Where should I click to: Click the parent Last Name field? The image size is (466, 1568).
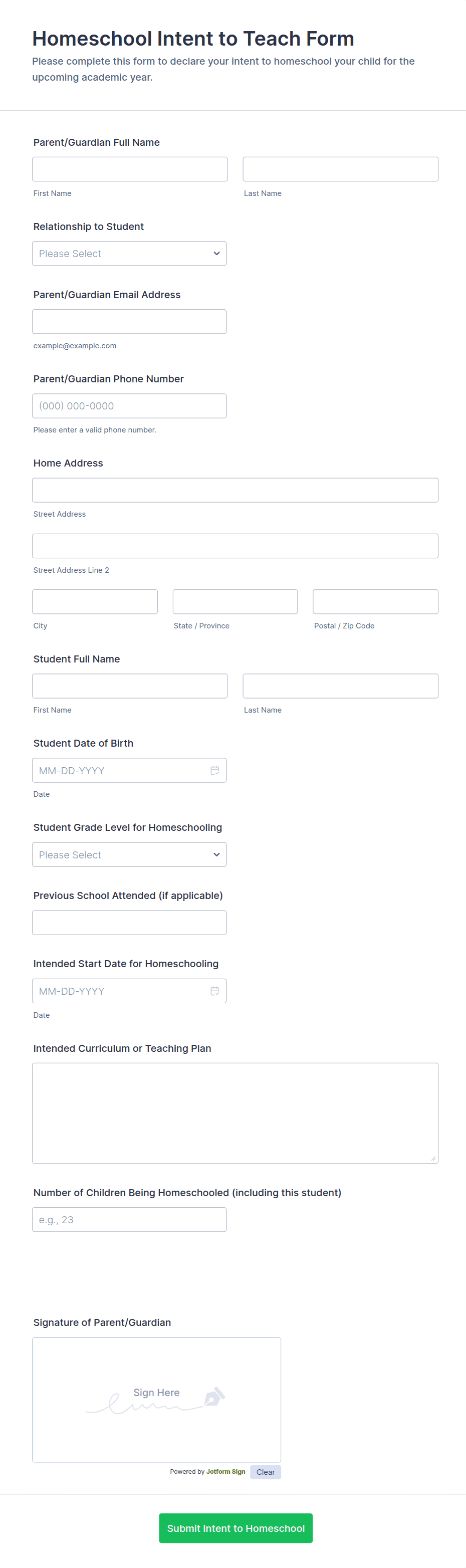click(x=340, y=169)
